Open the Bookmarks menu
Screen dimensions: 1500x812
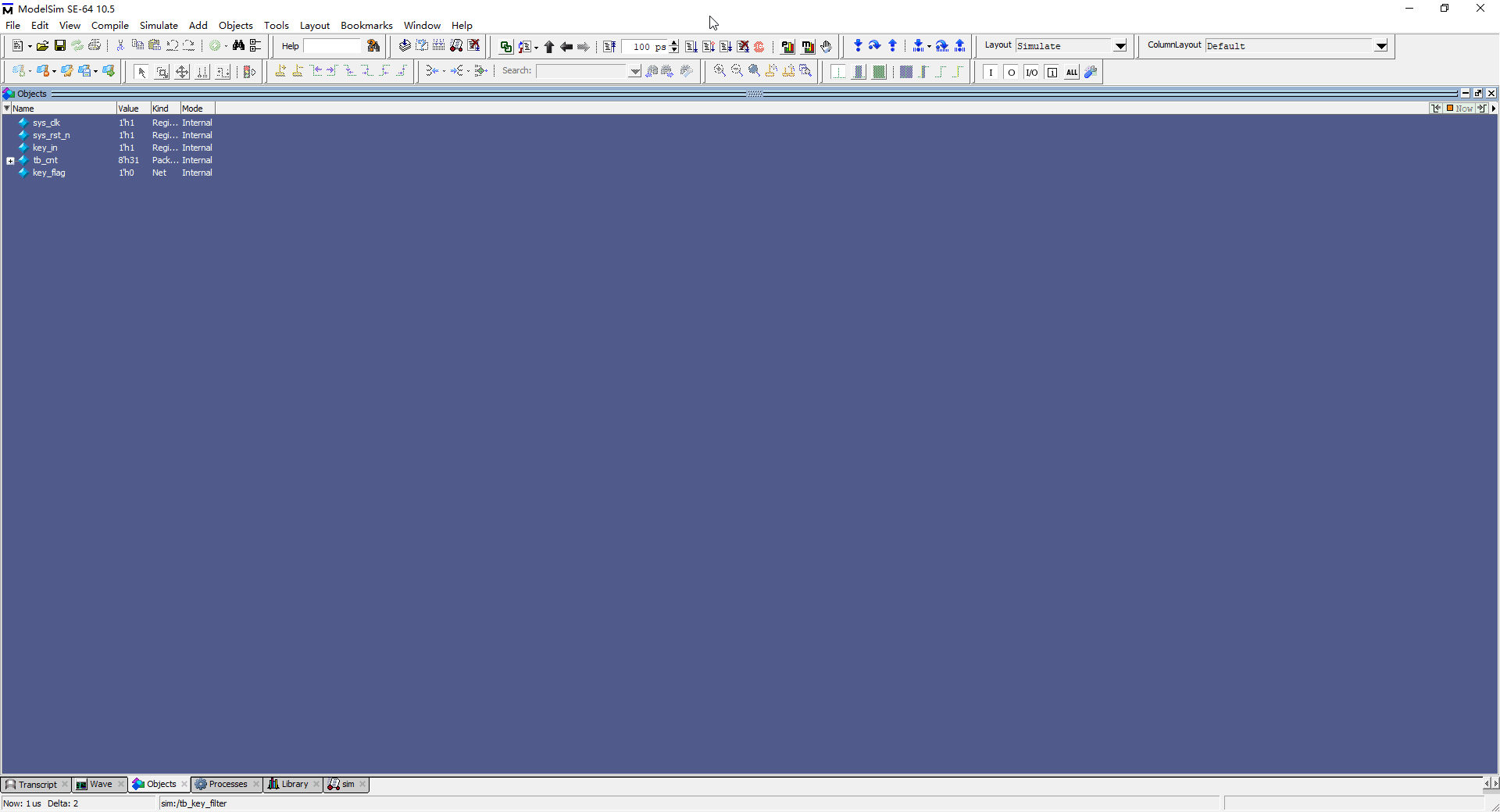(366, 26)
